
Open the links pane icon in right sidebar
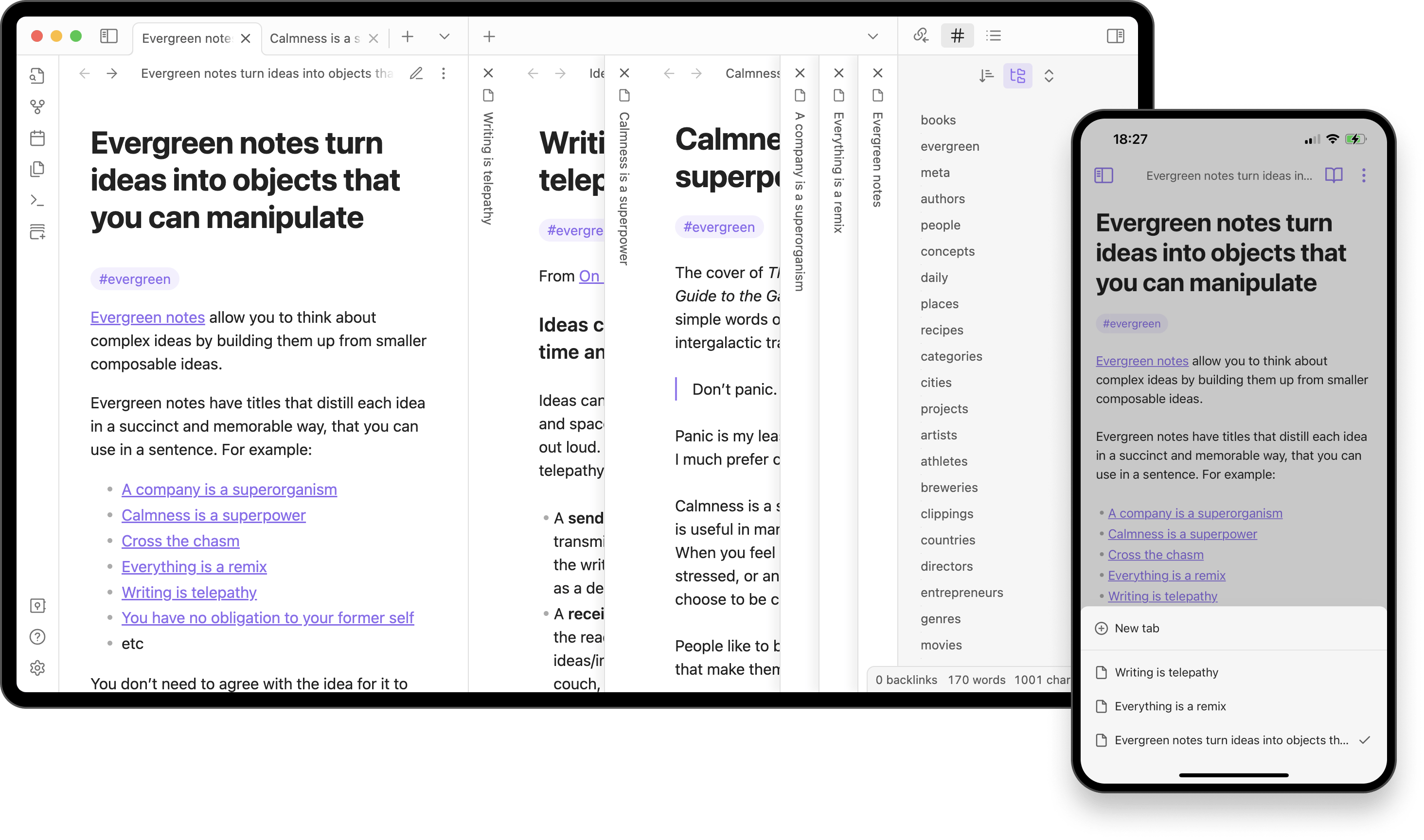921,36
